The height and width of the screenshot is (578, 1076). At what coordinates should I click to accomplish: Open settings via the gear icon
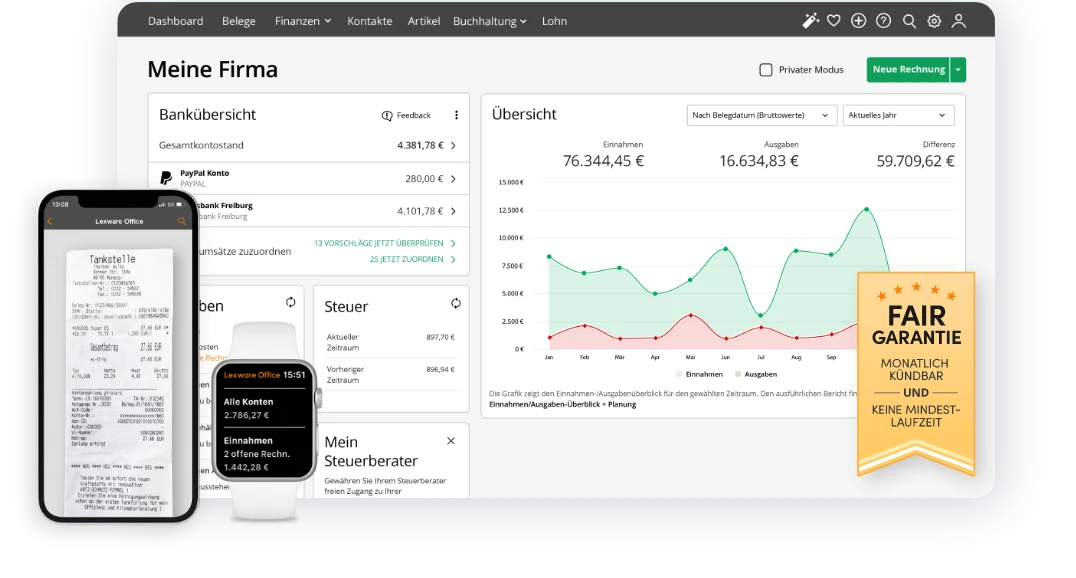(x=934, y=21)
